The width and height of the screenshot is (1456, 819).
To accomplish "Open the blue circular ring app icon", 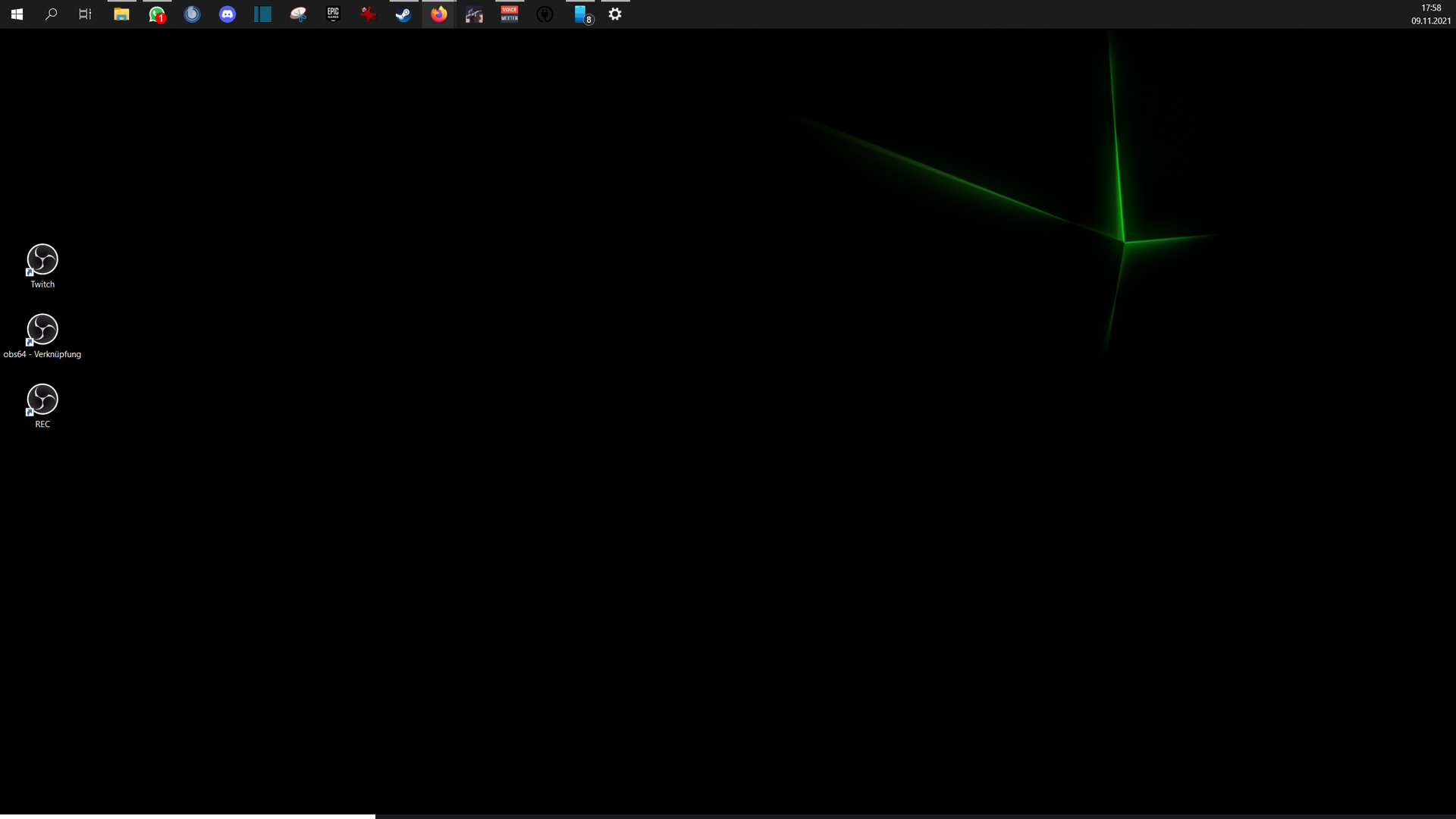I will pos(193,14).
